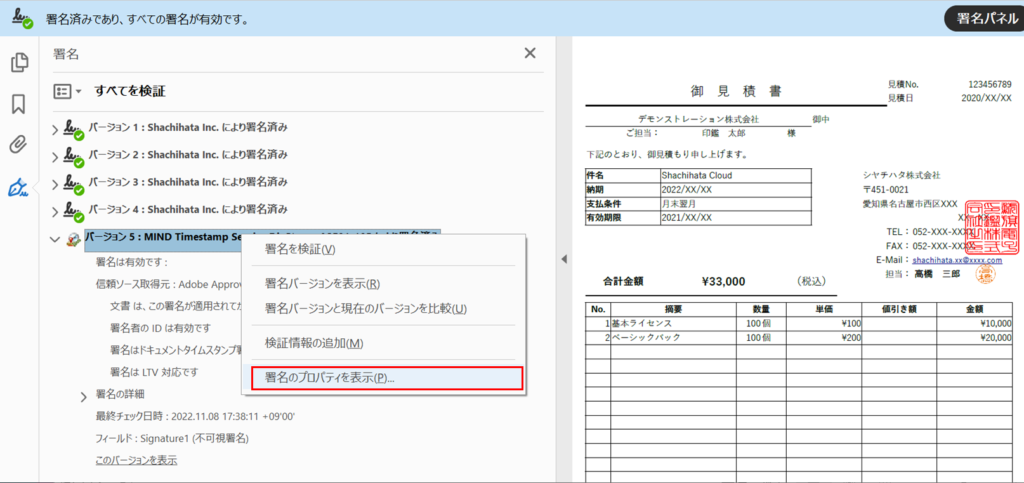The width and height of the screenshot is (1024, 483).
Task: Click the 金額 column header
Action: pos(974,309)
